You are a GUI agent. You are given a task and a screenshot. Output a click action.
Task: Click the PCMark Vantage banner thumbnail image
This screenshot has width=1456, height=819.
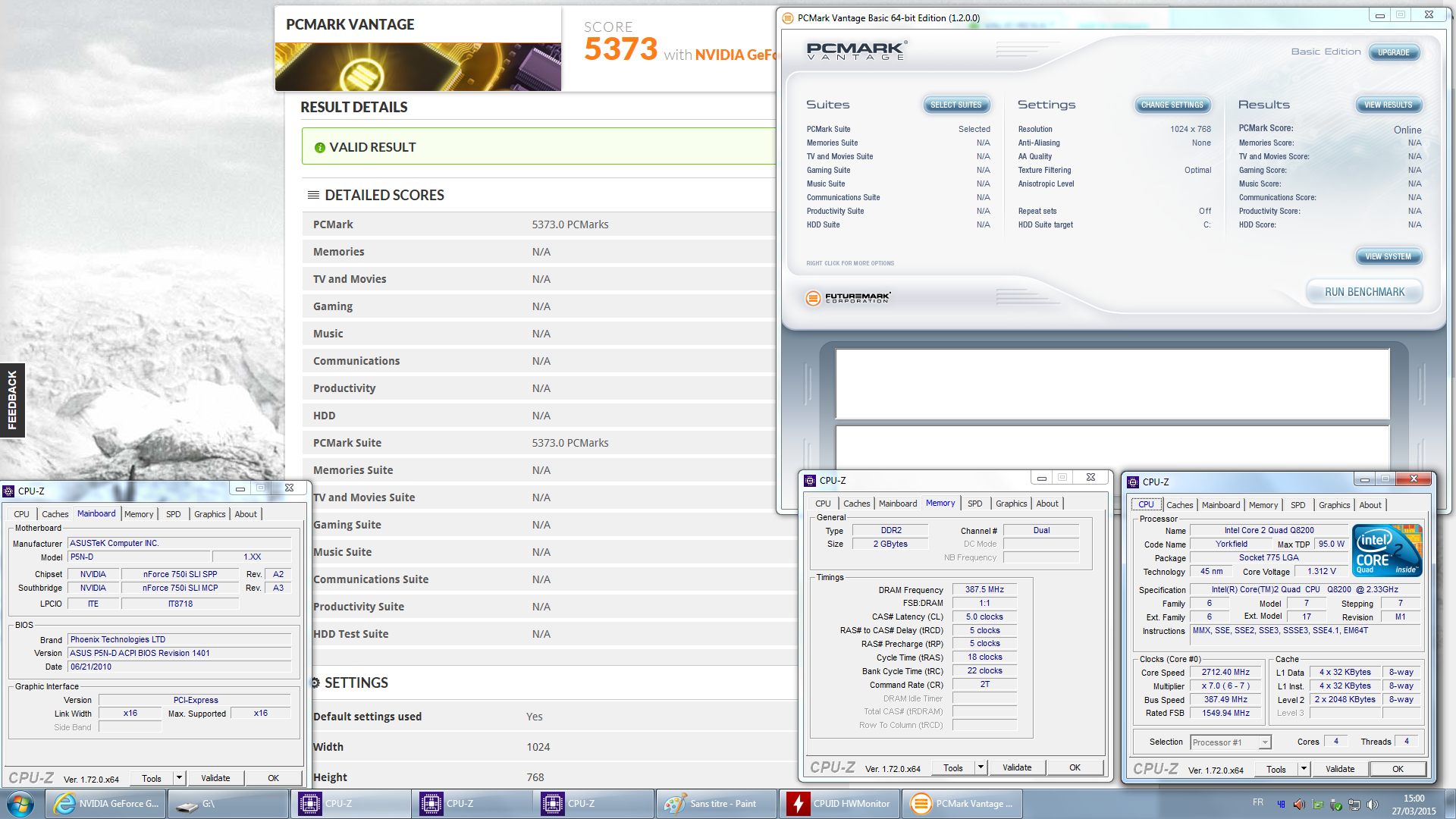tap(418, 67)
